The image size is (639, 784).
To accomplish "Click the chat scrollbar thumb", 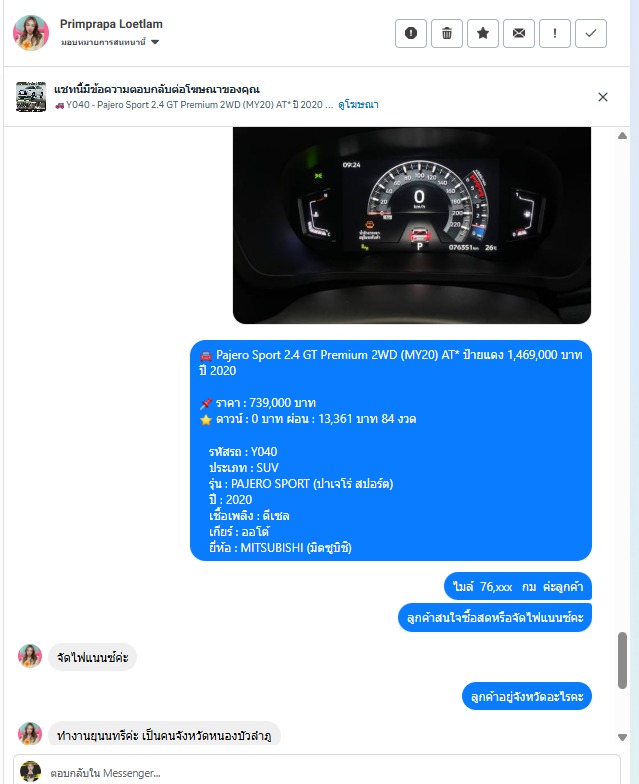I will 622,660.
